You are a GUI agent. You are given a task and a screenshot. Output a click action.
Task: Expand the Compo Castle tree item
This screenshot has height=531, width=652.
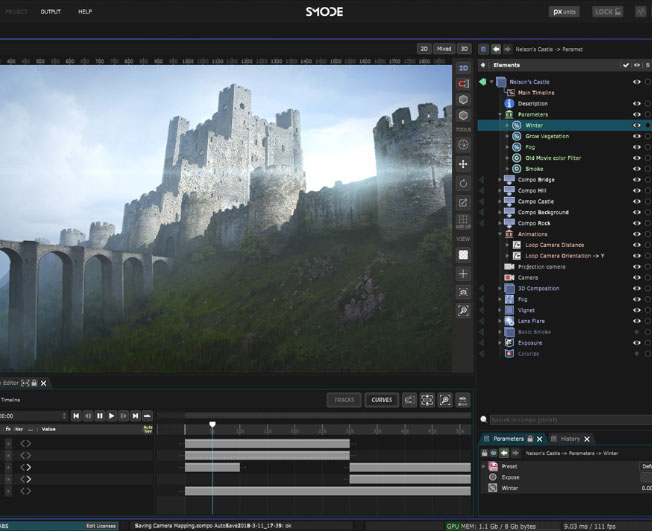pyautogui.click(x=500, y=201)
